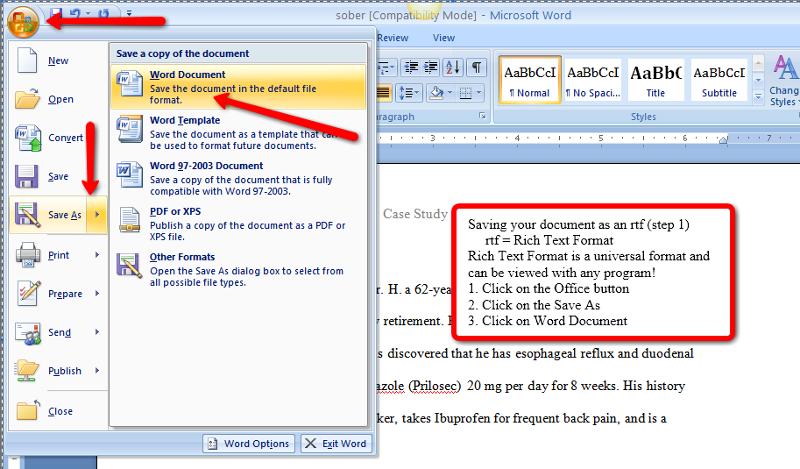Click the multilevel list dropdown icon
Viewport: 800px width, 469px height.
(x=386, y=67)
